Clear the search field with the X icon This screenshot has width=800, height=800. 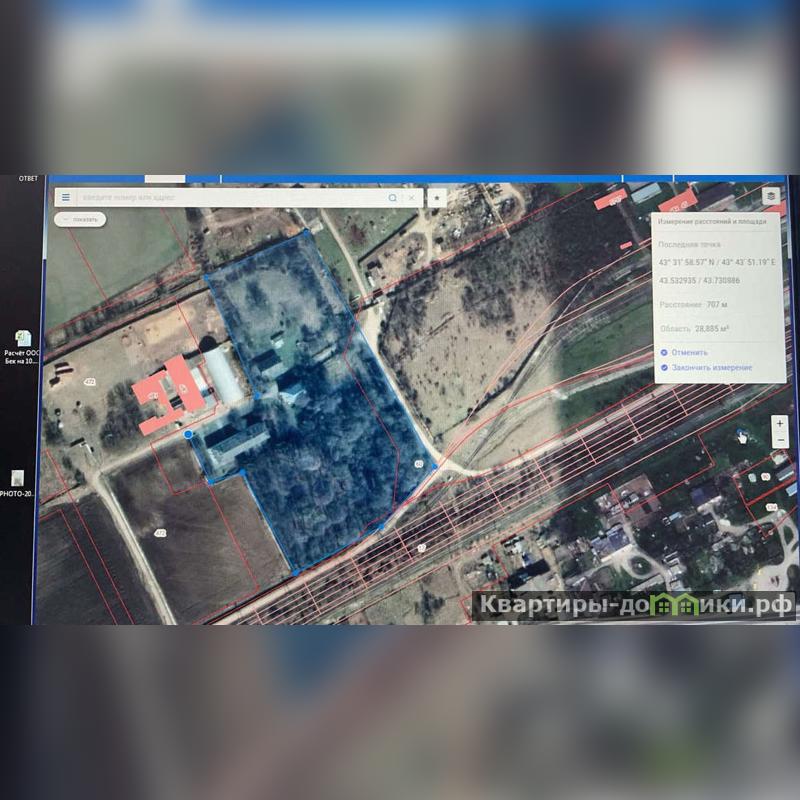pyautogui.click(x=412, y=198)
